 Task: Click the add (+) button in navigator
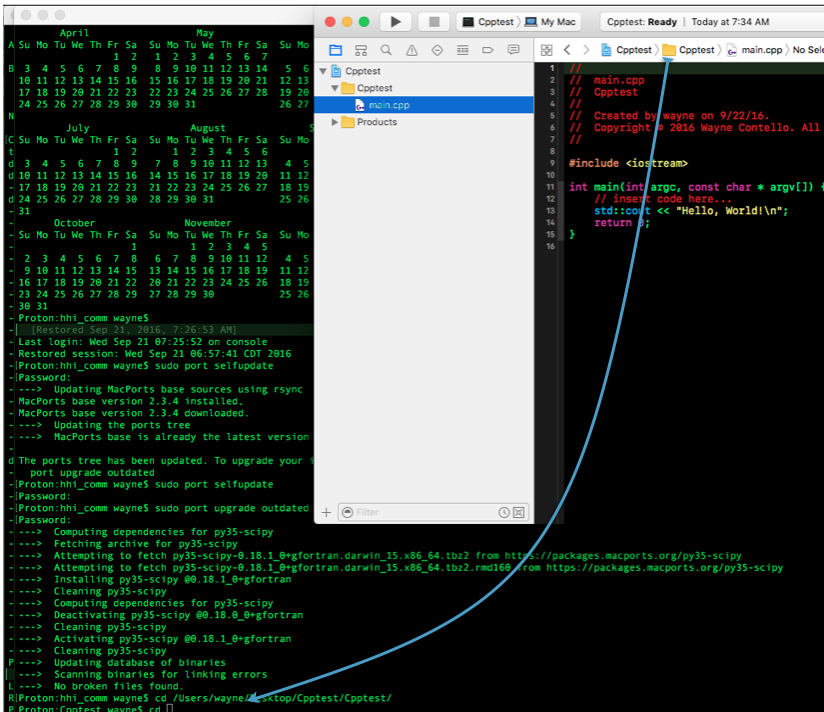tap(326, 512)
